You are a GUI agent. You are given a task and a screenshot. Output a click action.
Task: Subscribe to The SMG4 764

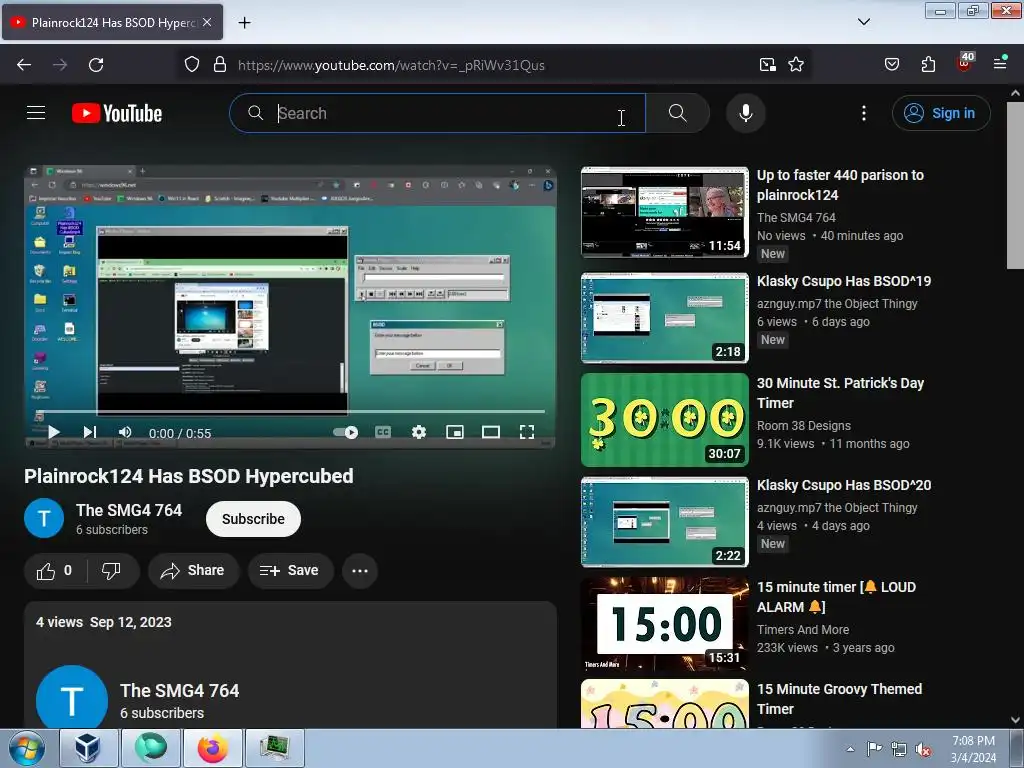[x=253, y=519]
